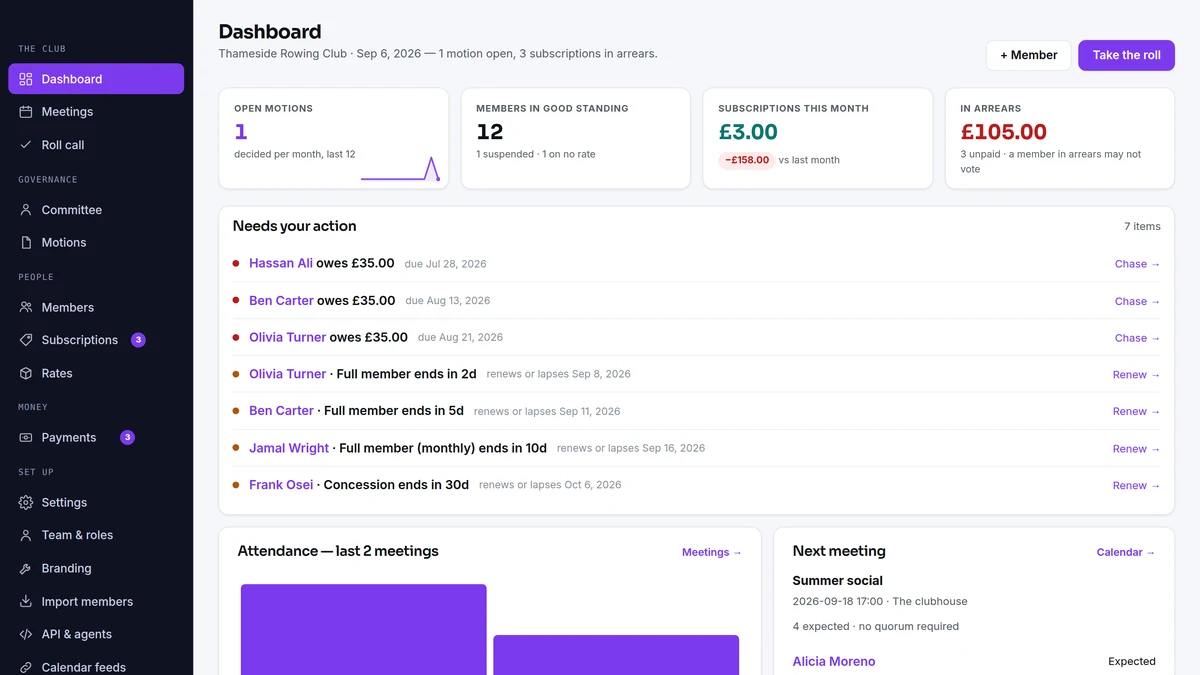Open Team & roles menu item

96,535
